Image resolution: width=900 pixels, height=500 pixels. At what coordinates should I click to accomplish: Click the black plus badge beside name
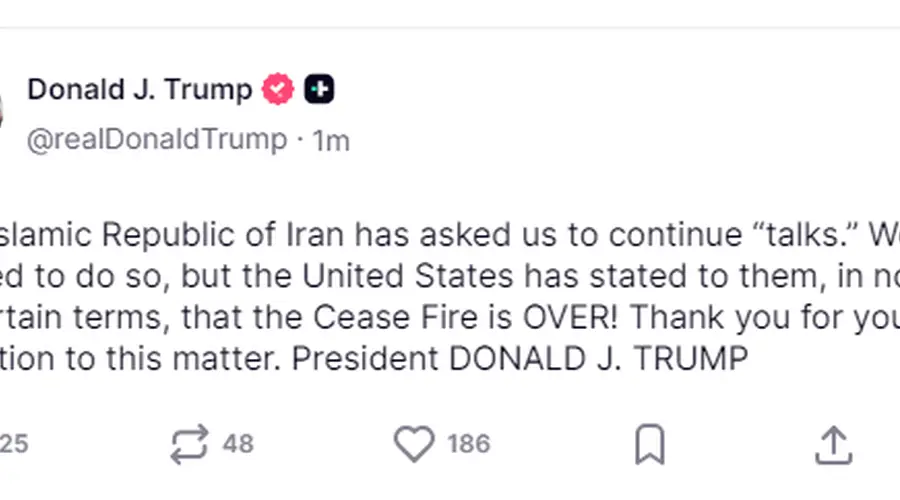tap(319, 89)
